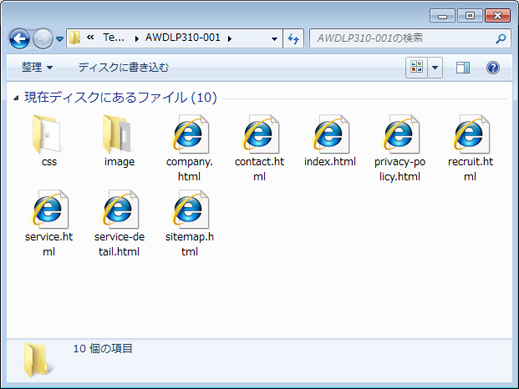Change the view with the view icon

(x=417, y=68)
